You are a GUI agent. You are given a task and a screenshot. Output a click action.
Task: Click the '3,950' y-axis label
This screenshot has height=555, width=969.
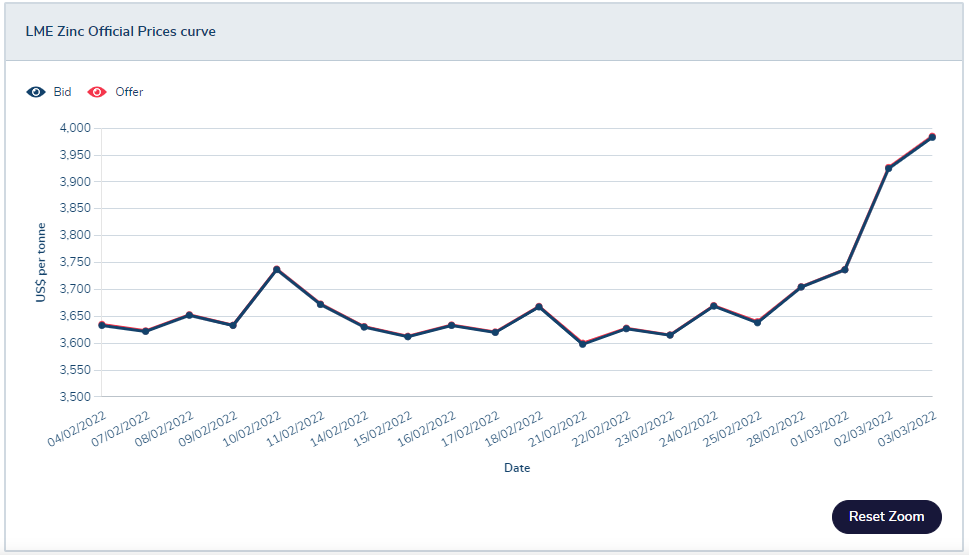[x=75, y=155]
